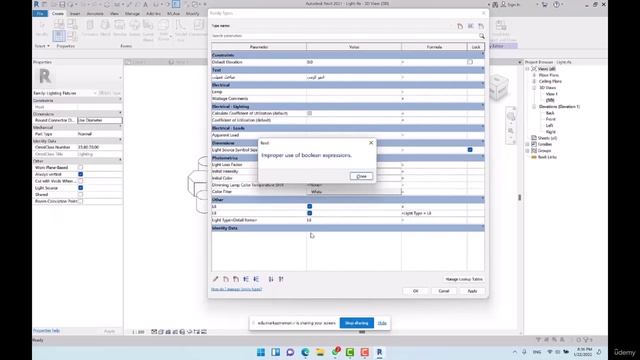The width and height of the screenshot is (640, 360).
Task: Click the Move Parameter Up icon
Action: (246, 279)
